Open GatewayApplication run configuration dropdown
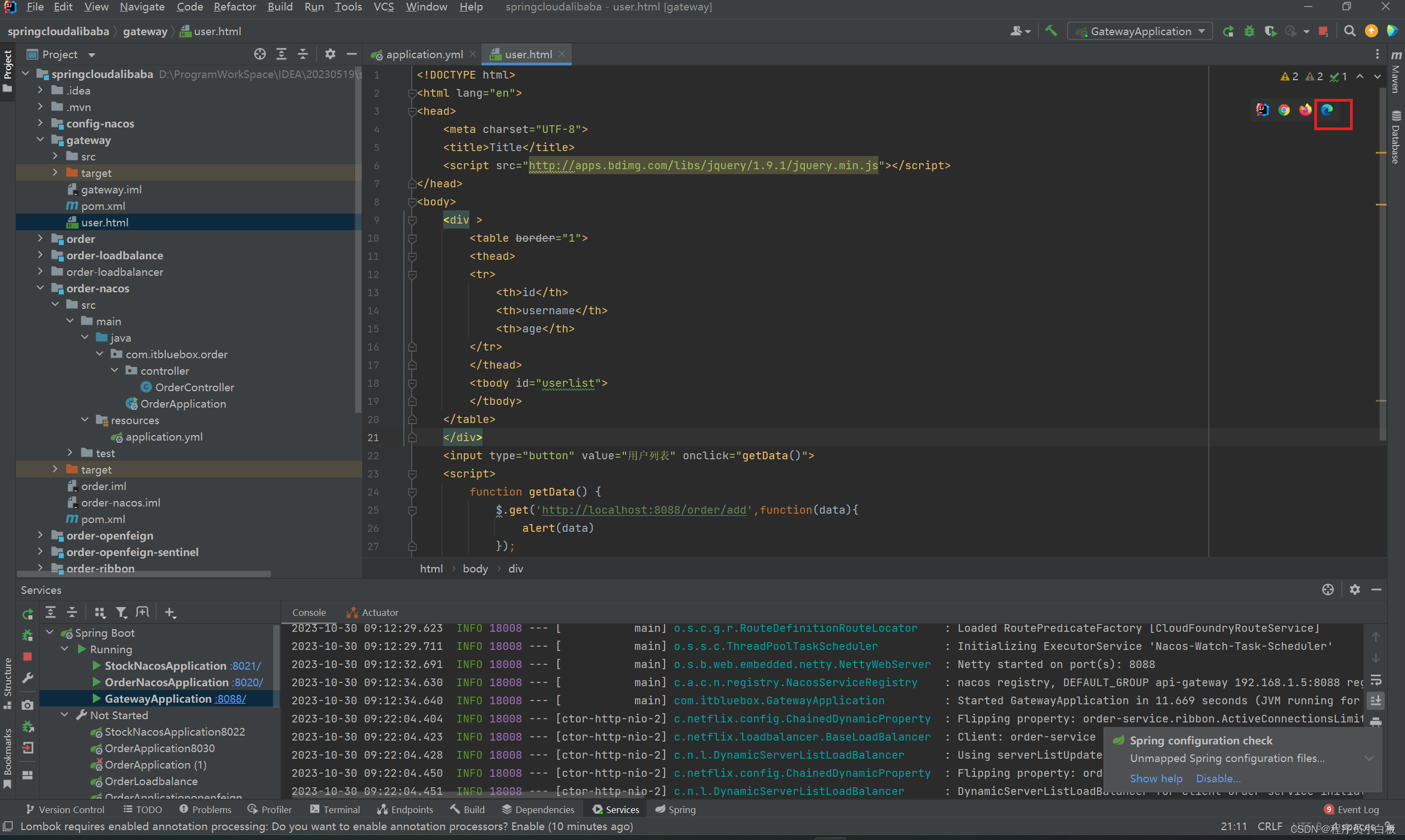This screenshot has width=1405, height=840. pos(1141,31)
